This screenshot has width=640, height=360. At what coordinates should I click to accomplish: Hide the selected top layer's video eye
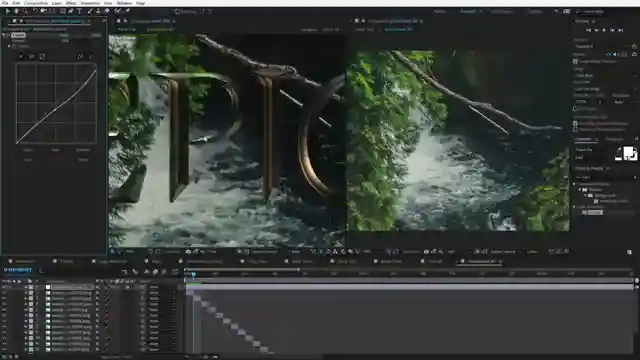click(x=4, y=287)
